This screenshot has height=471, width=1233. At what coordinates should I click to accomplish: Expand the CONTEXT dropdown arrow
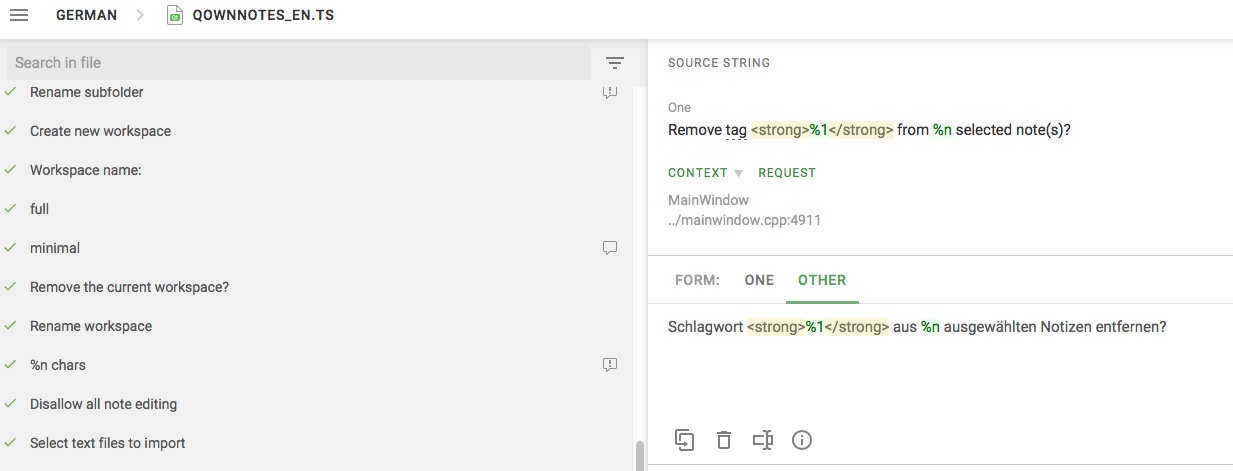tap(738, 173)
